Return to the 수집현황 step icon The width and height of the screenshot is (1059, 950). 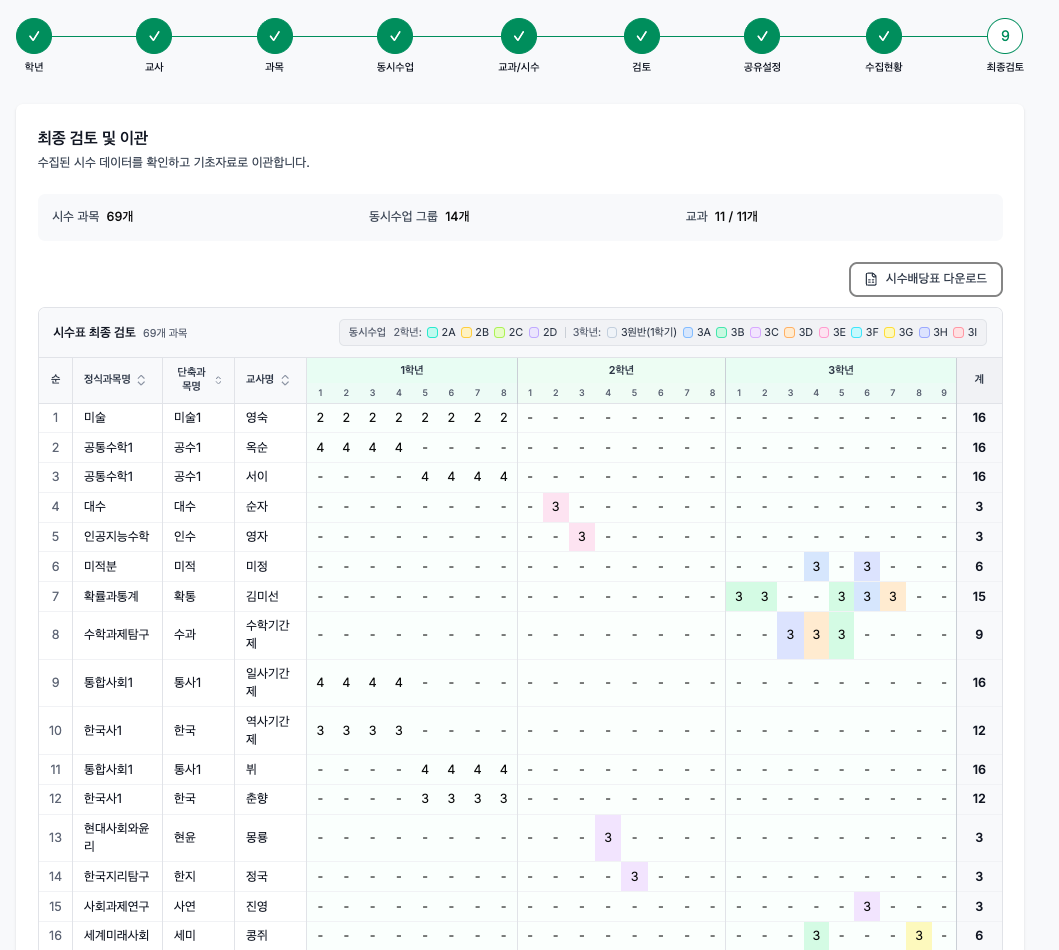pyautogui.click(x=884, y=36)
